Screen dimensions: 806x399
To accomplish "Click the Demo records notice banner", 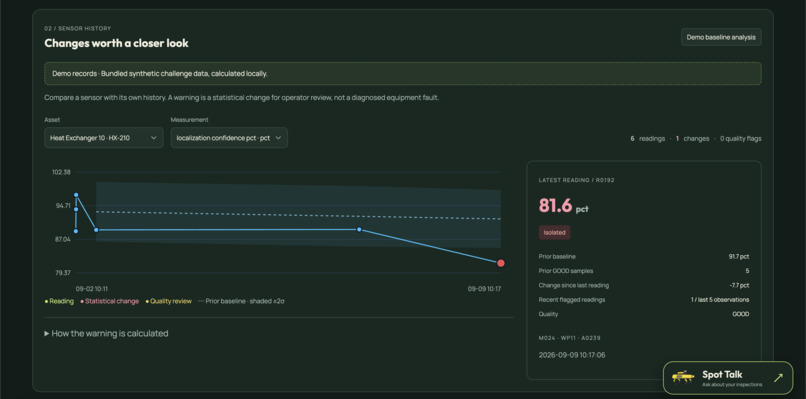I will pos(402,74).
